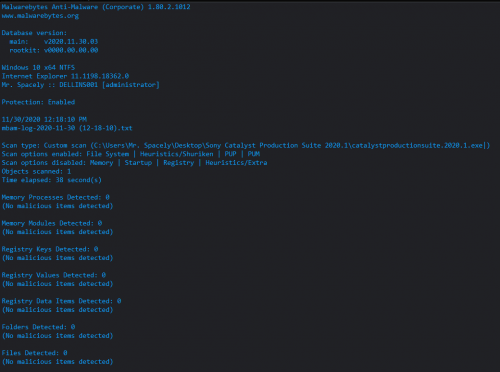Image resolution: width=500 pixels, height=372 pixels.
Task: Click the 11/30/2020 12:18:10 PM timestamp
Action: (x=44, y=119)
